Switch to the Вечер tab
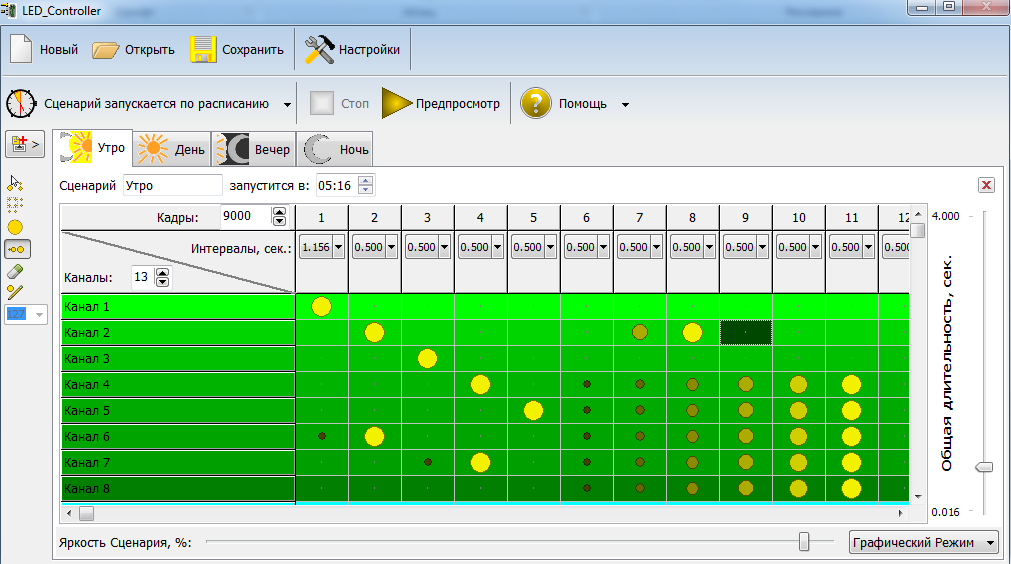The image size is (1011, 564). tap(253, 150)
